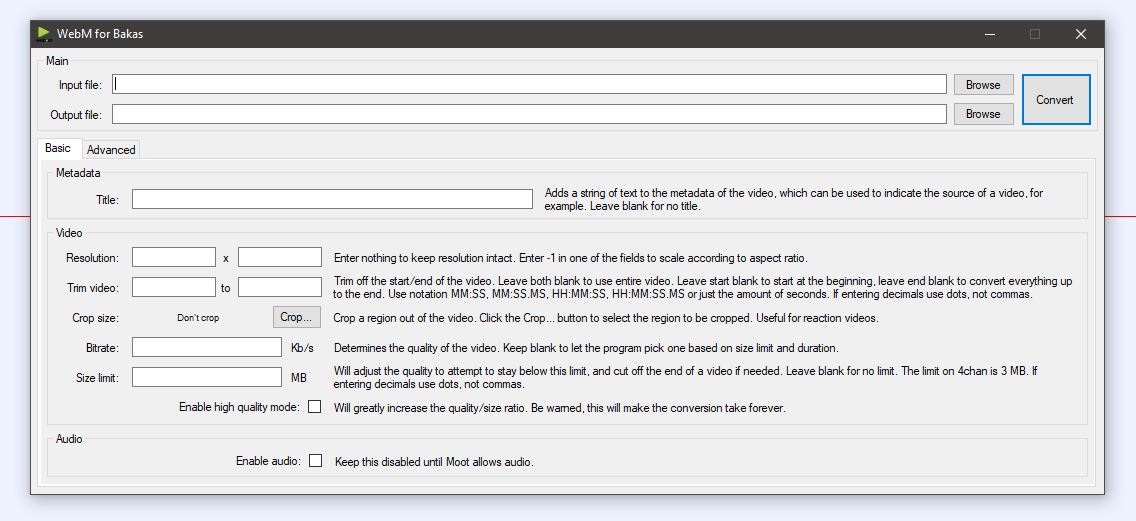Image resolution: width=1136 pixels, height=521 pixels.
Task: Close the WebM for Bakas window
Action: pyautogui.click(x=1080, y=34)
